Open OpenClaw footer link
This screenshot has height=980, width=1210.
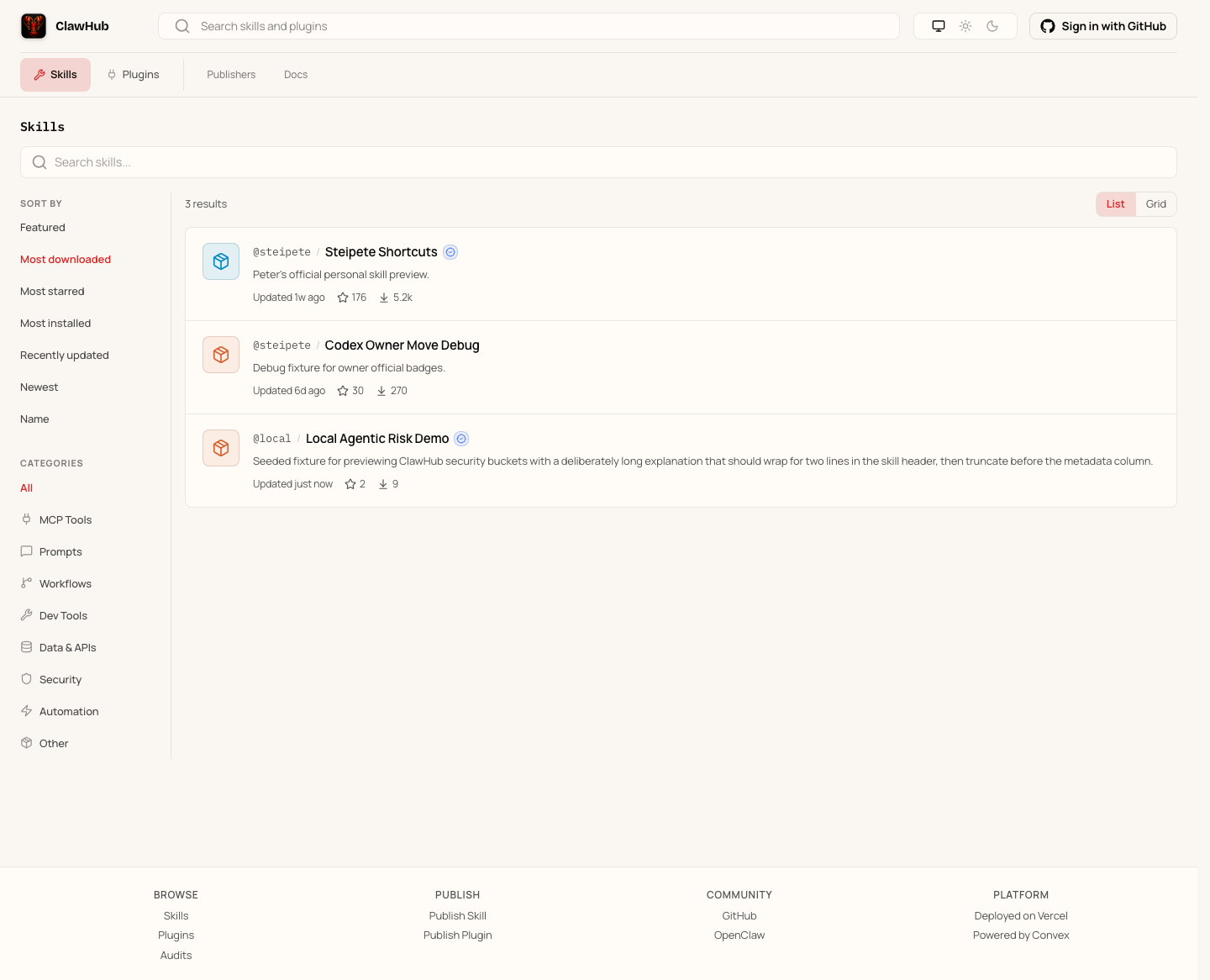739,935
